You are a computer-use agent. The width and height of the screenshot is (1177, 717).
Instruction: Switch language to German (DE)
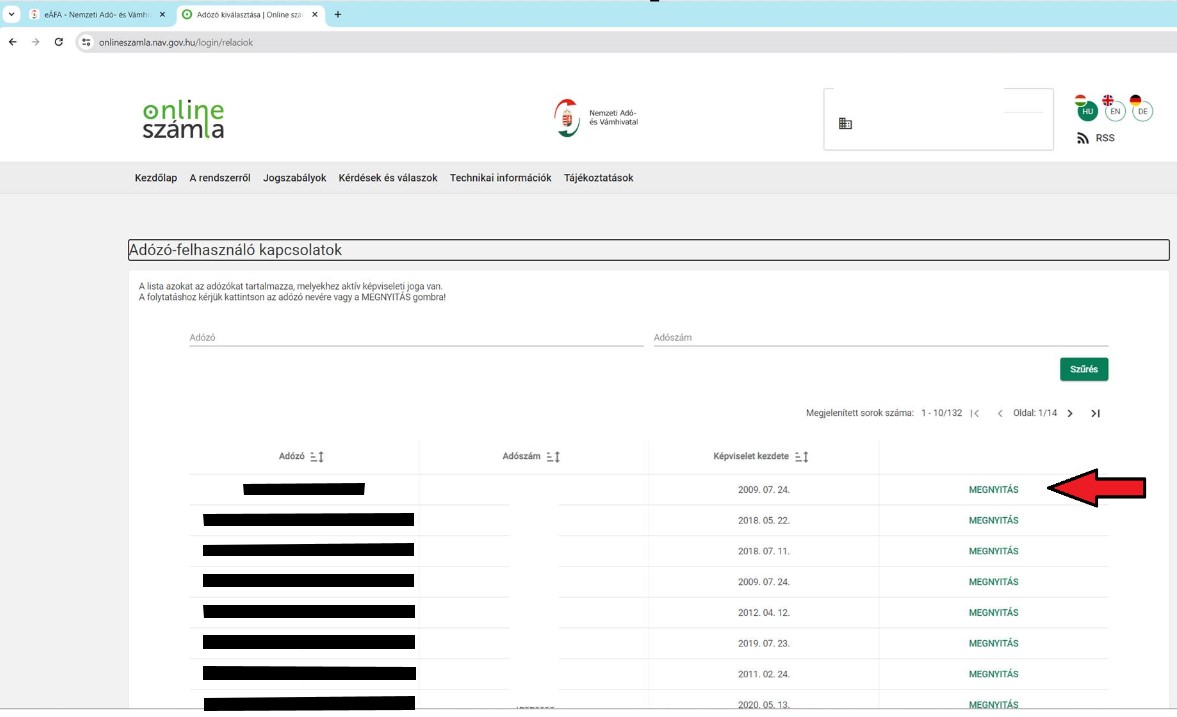[x=1141, y=110]
